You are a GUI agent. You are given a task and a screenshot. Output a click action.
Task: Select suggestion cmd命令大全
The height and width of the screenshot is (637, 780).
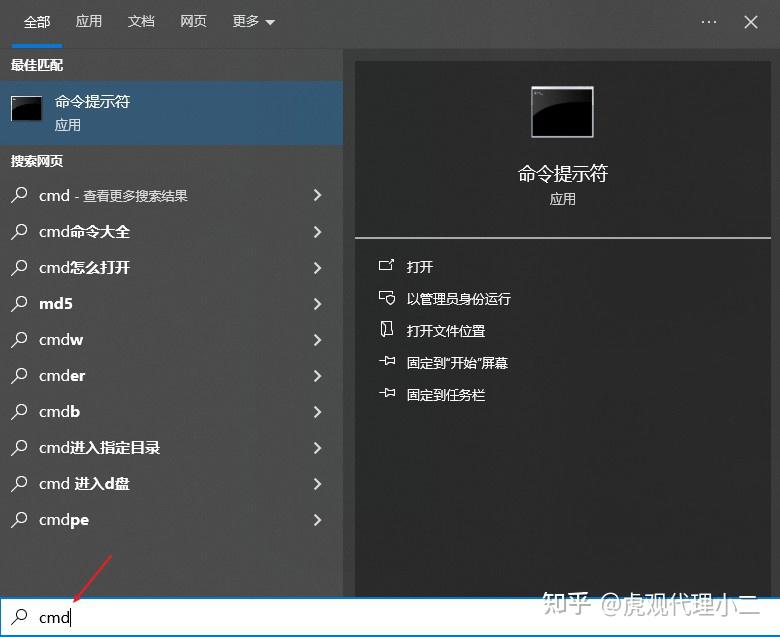click(x=171, y=232)
